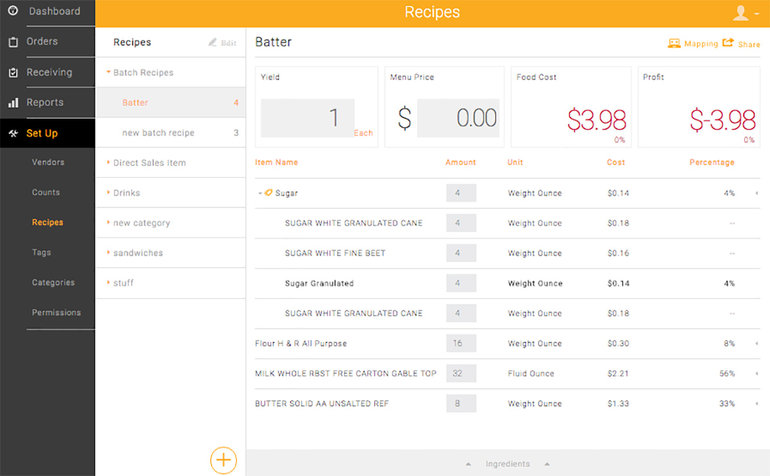Click the Share export icon
The image size is (770, 476).
728,43
